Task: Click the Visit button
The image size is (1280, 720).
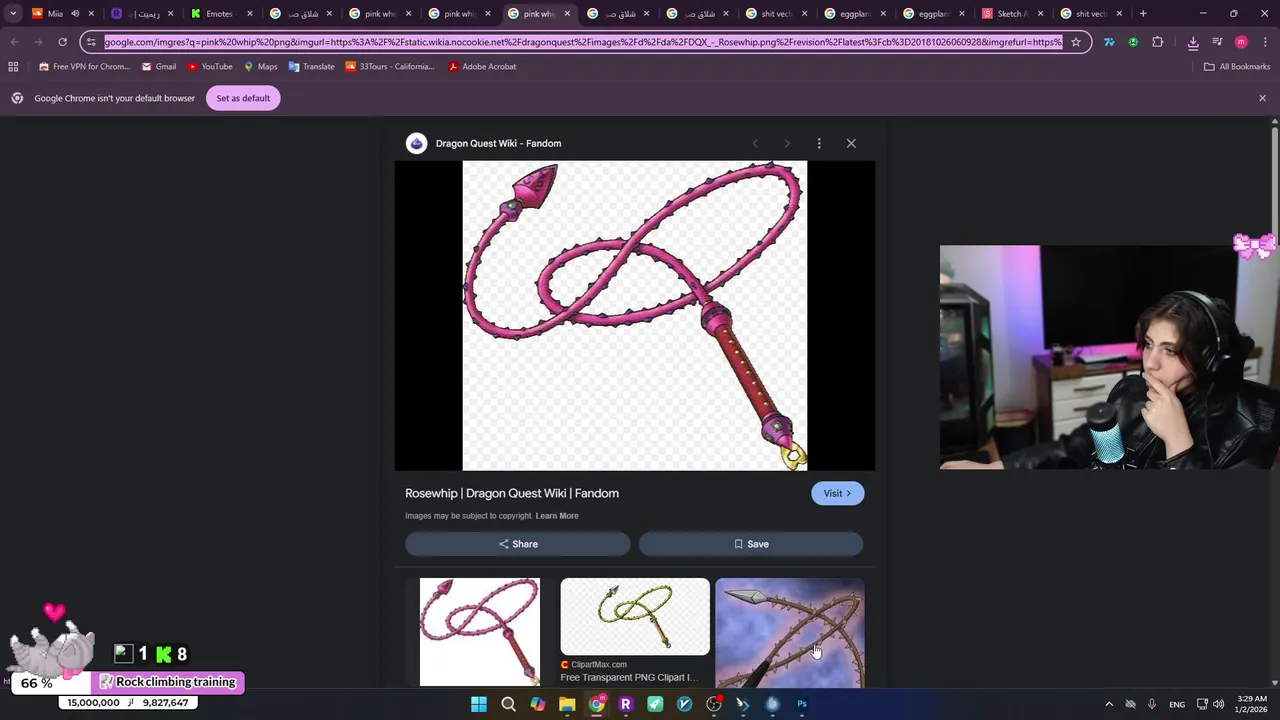Action: [x=837, y=493]
